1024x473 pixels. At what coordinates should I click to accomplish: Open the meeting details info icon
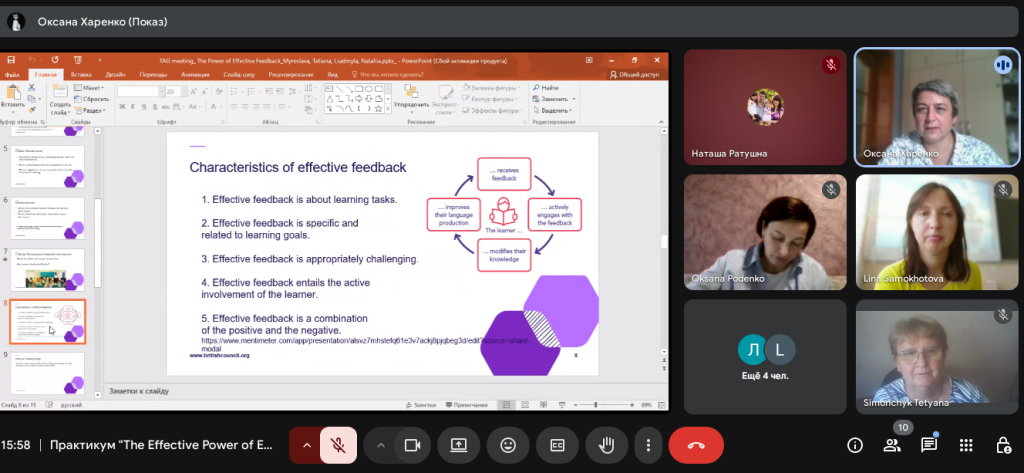click(855, 445)
